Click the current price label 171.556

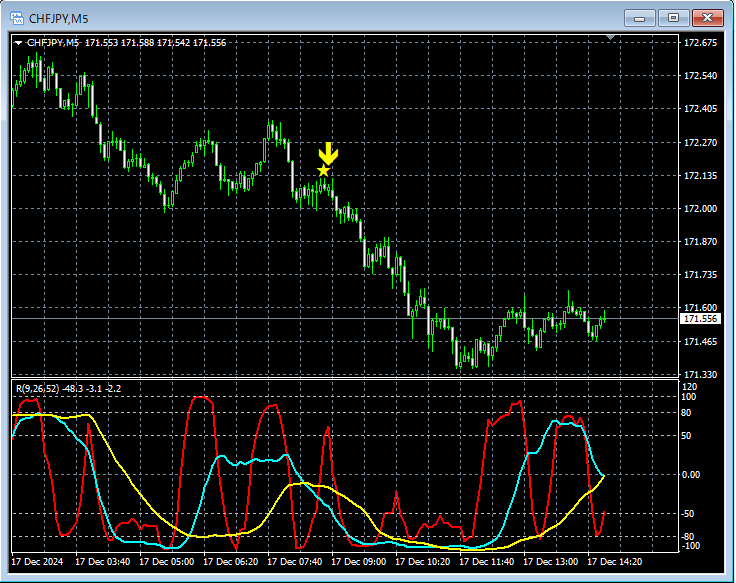point(700,319)
